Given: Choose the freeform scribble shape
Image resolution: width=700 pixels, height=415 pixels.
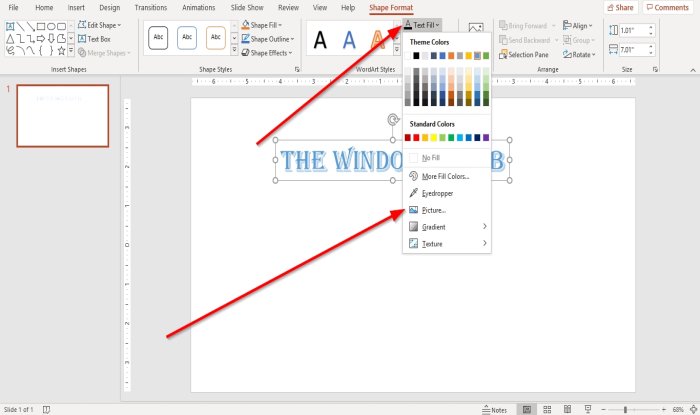Looking at the screenshot, I should 10,51.
